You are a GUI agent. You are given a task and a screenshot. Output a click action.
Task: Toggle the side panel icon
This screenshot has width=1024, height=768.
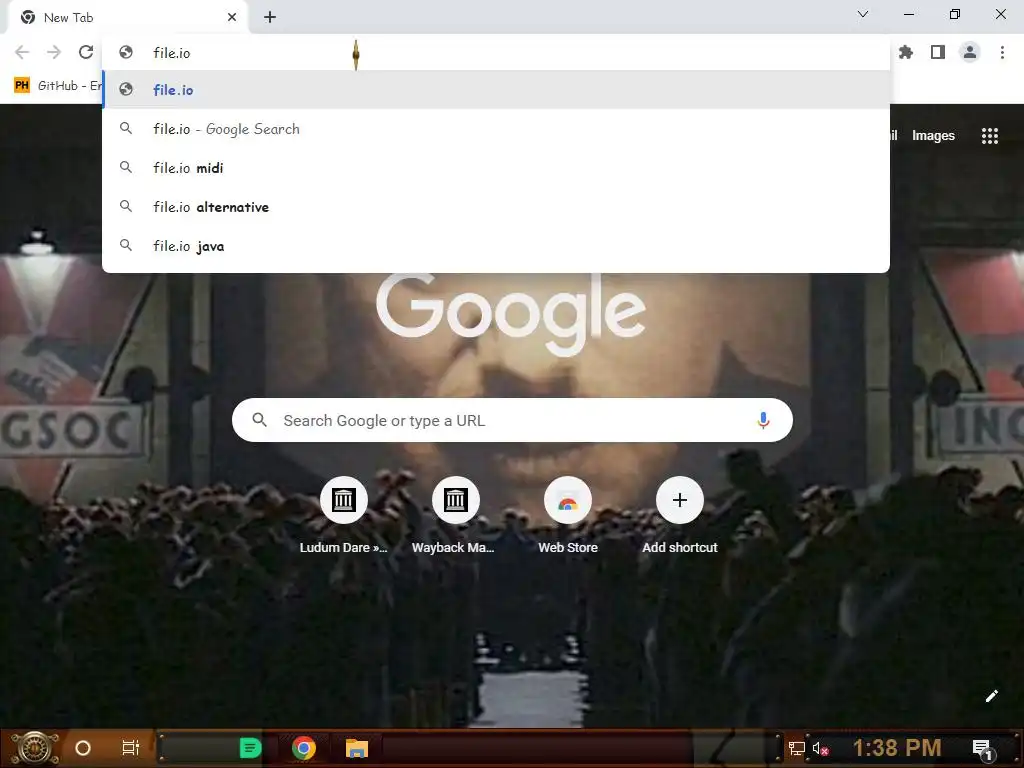pyautogui.click(x=938, y=52)
